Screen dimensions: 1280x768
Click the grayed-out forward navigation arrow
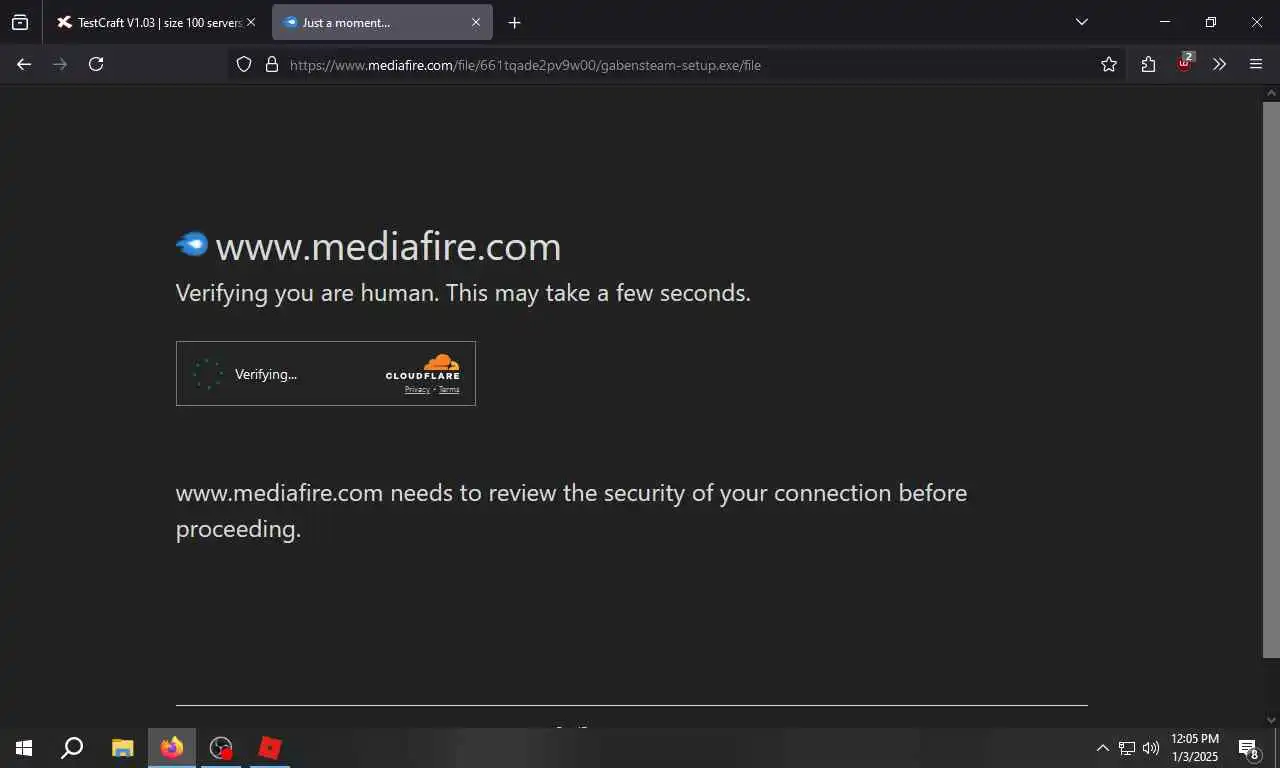(60, 64)
